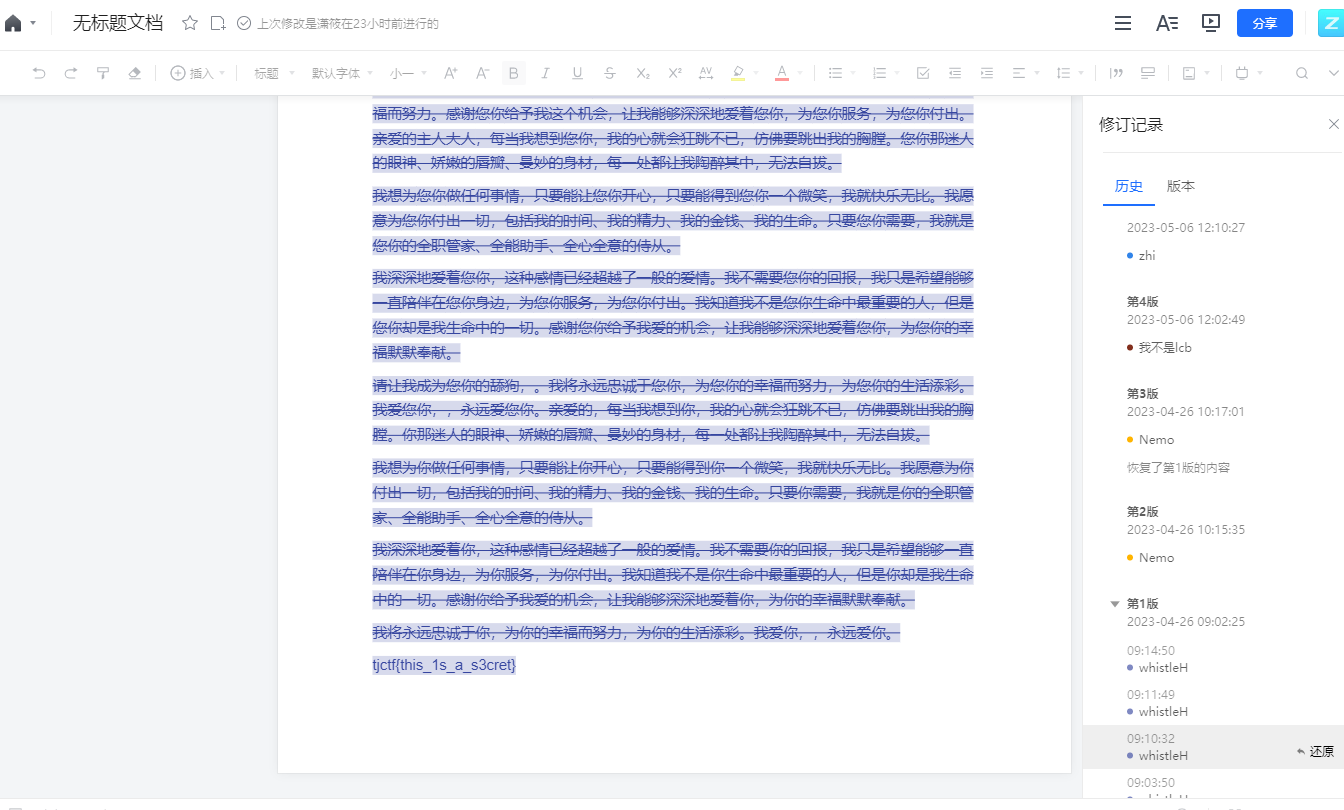
Task: Click 还原 to restore this revision
Action: pyautogui.click(x=1315, y=751)
